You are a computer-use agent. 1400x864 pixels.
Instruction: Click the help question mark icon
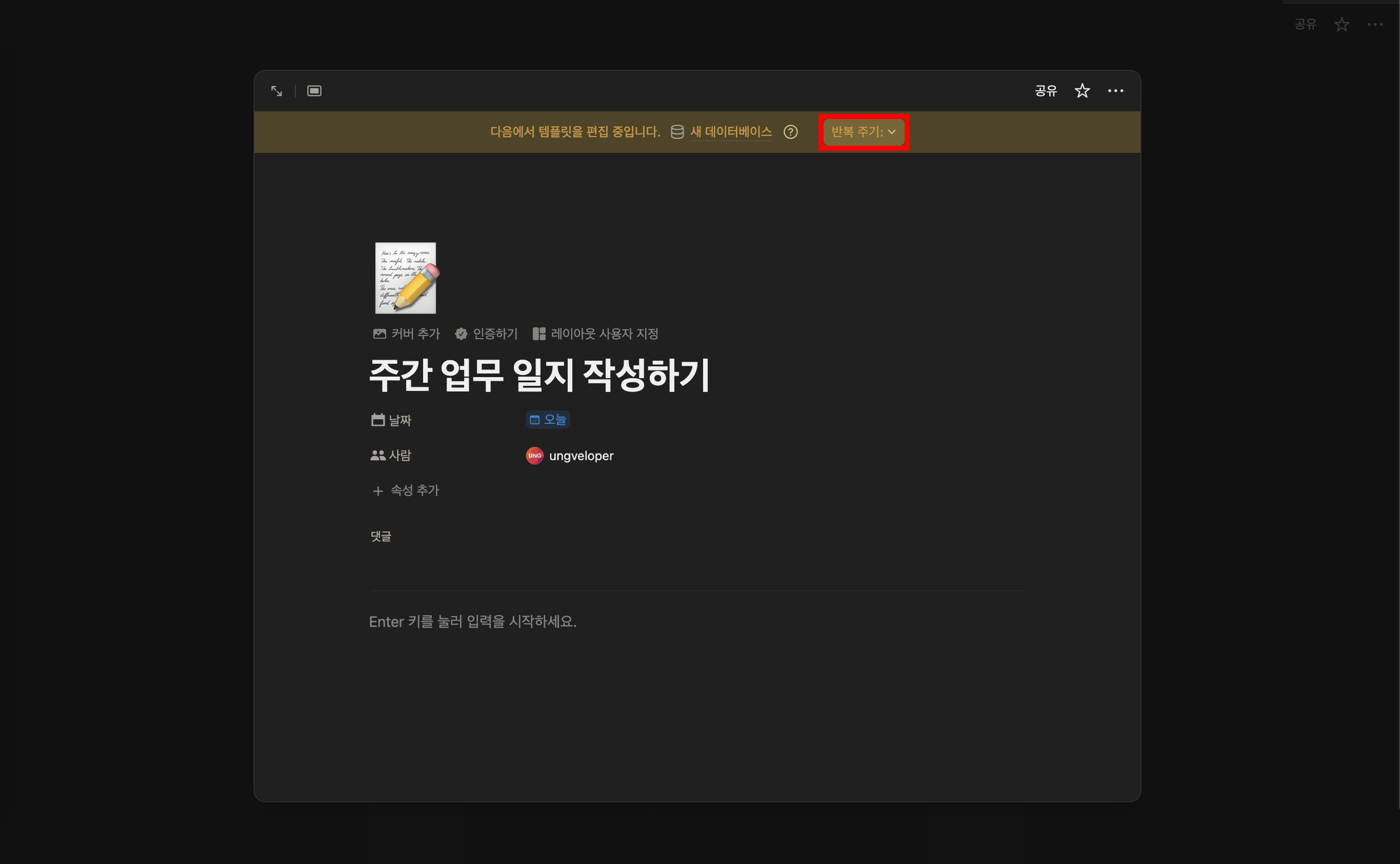[791, 132]
